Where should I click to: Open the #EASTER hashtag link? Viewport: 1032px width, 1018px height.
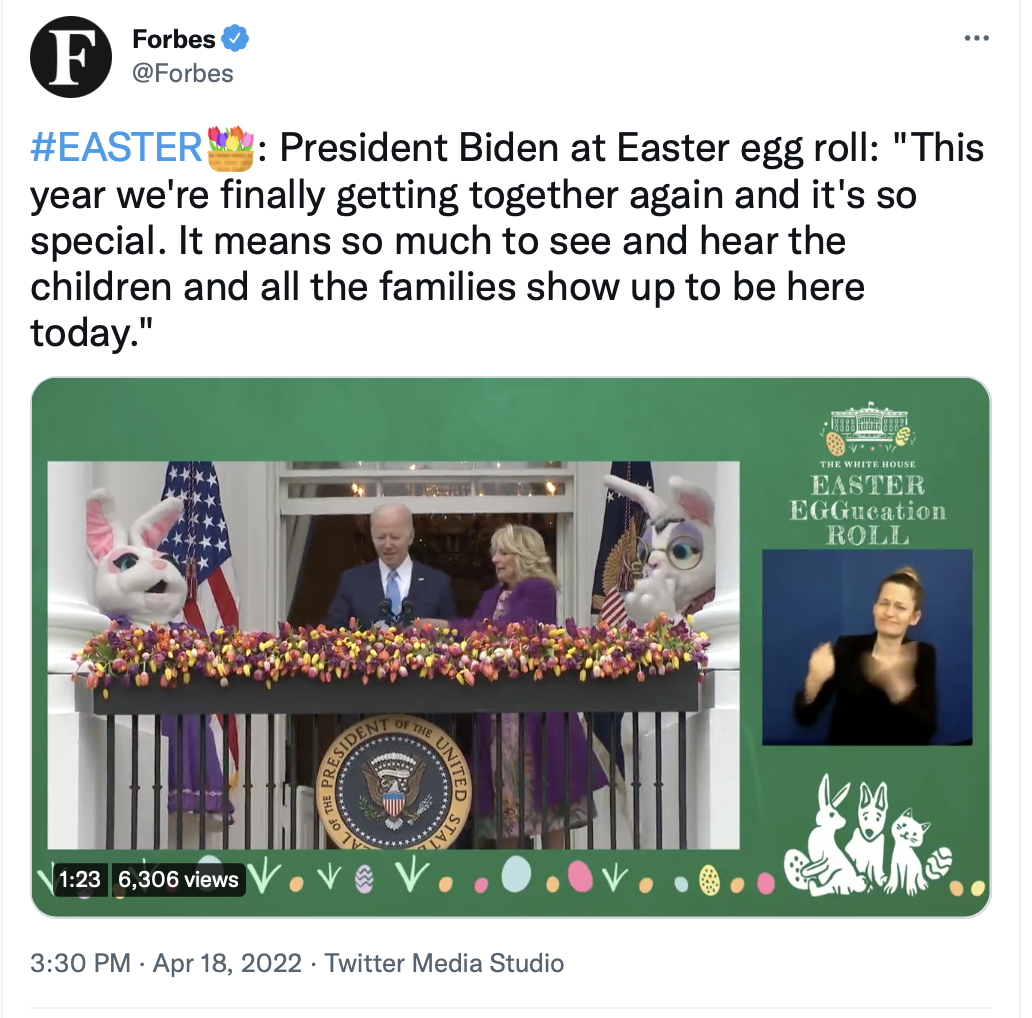coord(116,147)
